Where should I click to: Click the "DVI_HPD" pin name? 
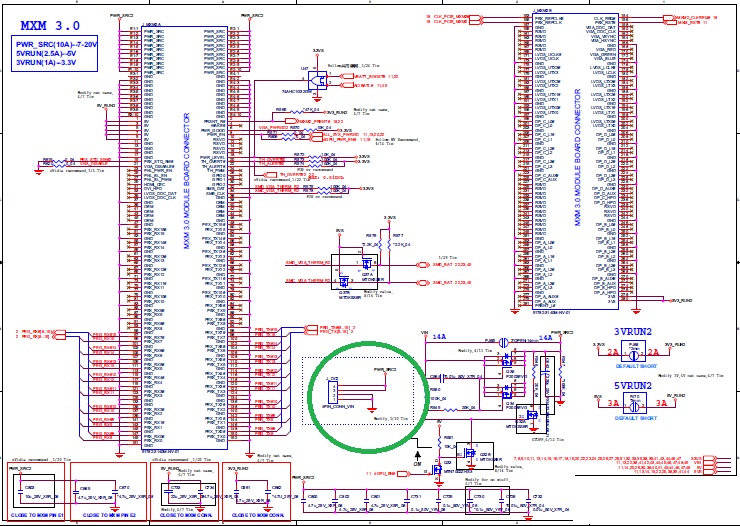(153, 188)
